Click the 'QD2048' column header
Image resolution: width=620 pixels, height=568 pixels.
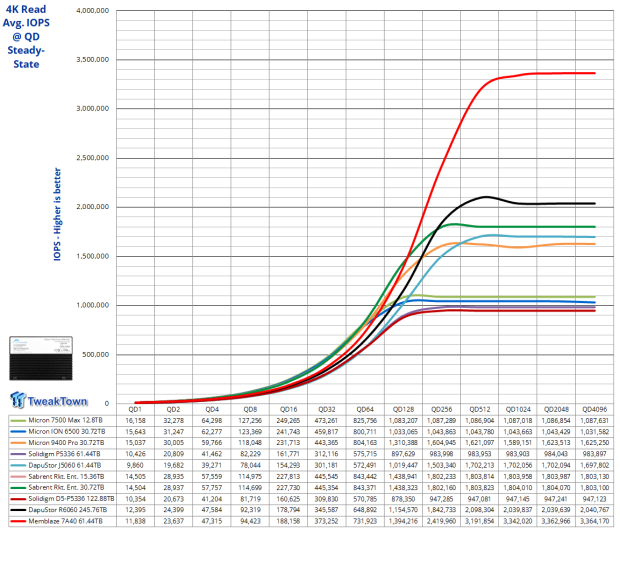(556, 409)
